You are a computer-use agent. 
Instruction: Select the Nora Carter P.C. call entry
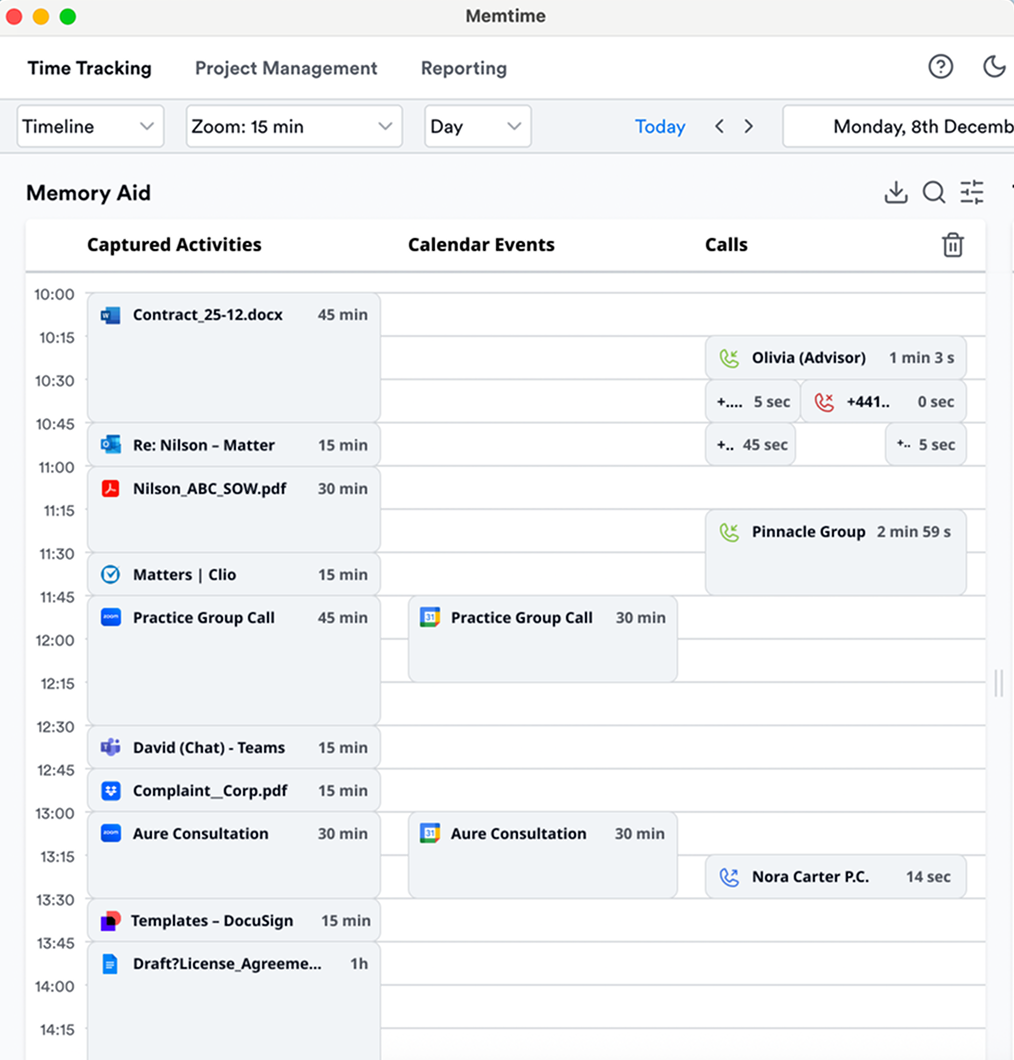click(x=836, y=877)
